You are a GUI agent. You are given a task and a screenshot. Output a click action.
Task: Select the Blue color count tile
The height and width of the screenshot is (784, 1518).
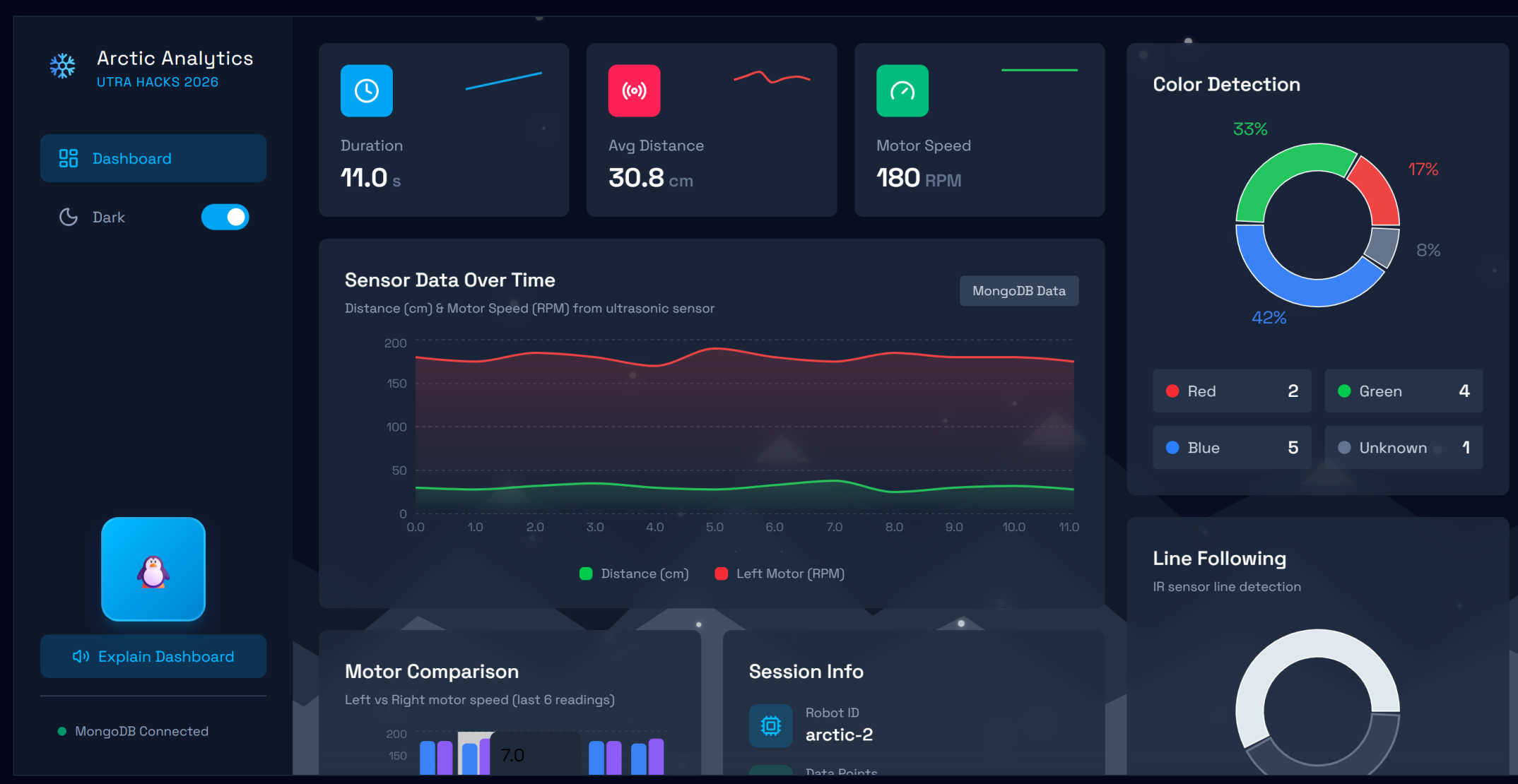[x=1231, y=447]
